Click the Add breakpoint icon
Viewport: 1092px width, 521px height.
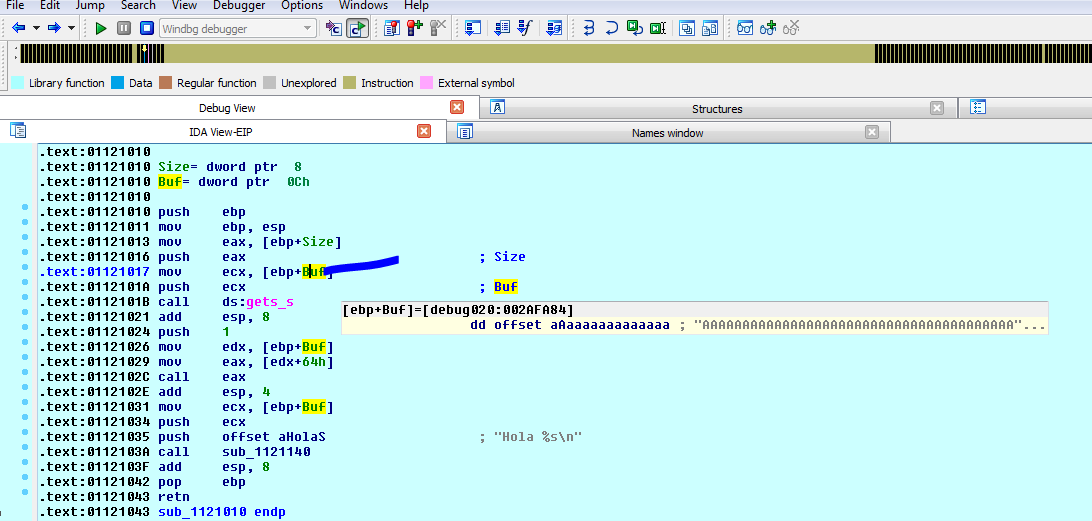(414, 28)
